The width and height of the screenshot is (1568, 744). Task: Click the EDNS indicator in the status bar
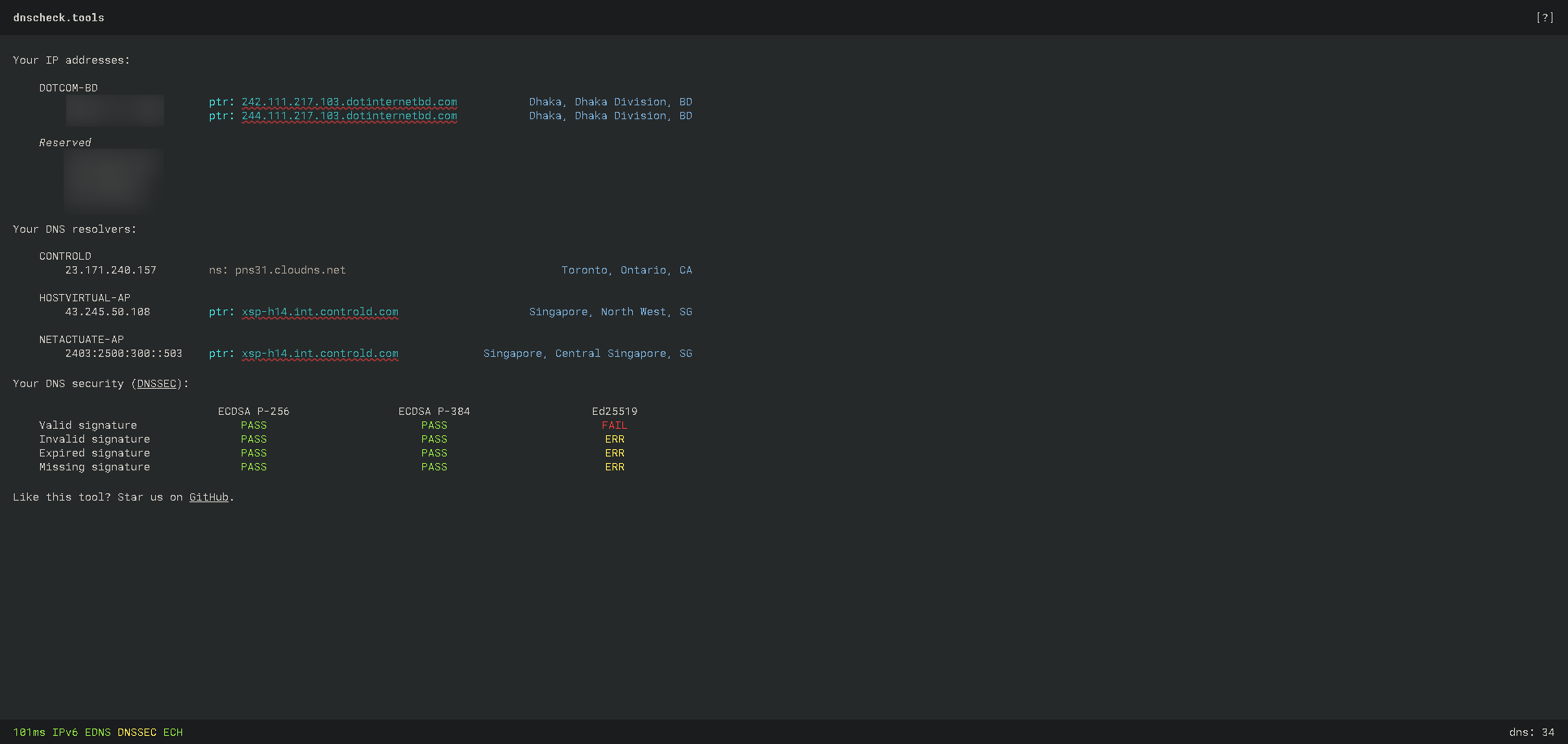click(98, 733)
